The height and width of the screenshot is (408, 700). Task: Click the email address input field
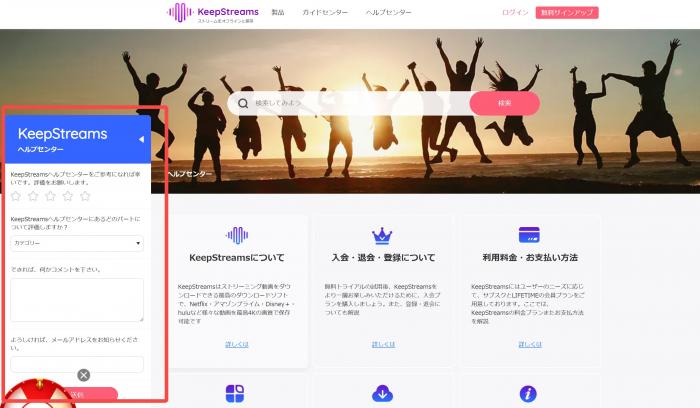coord(77,364)
